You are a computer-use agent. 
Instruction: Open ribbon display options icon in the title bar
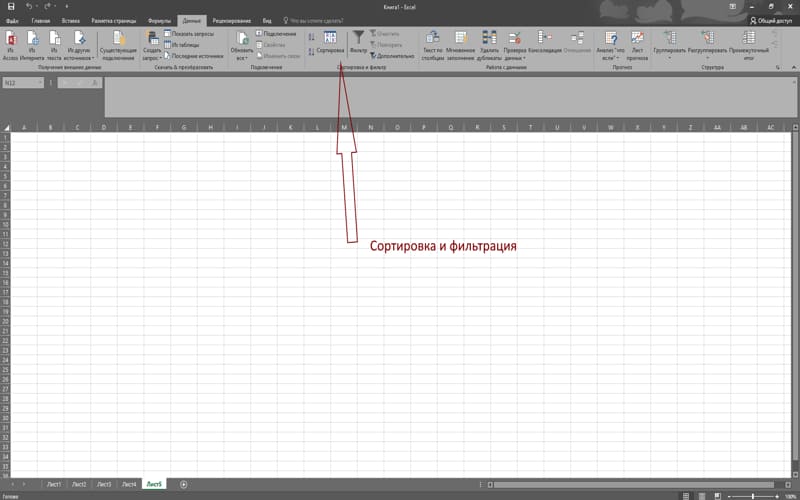pyautogui.click(x=733, y=7)
